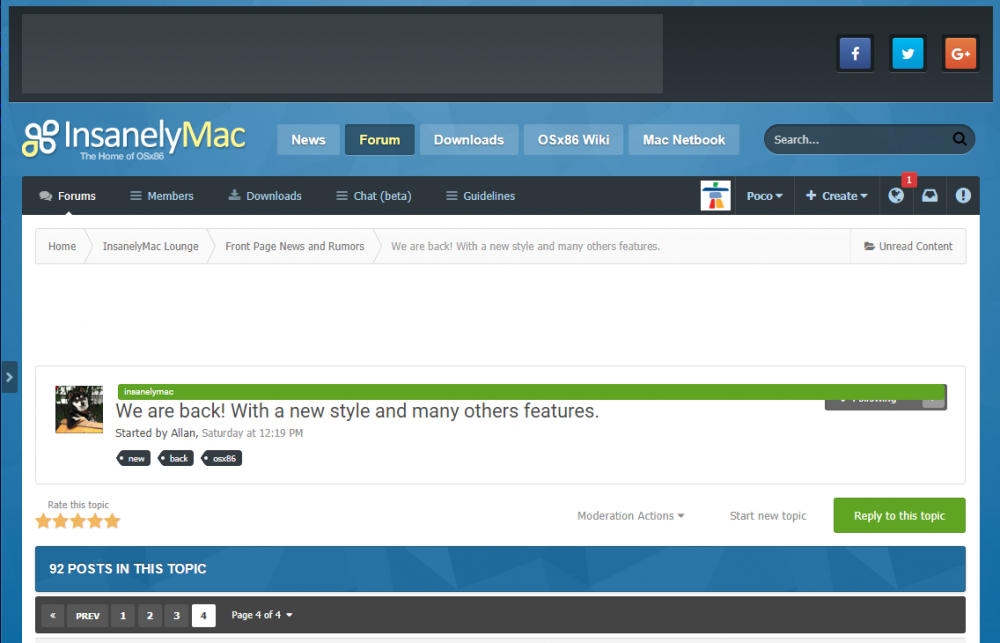This screenshot has height=643, width=1000.
Task: Click the 'back' tag
Action: point(176,458)
